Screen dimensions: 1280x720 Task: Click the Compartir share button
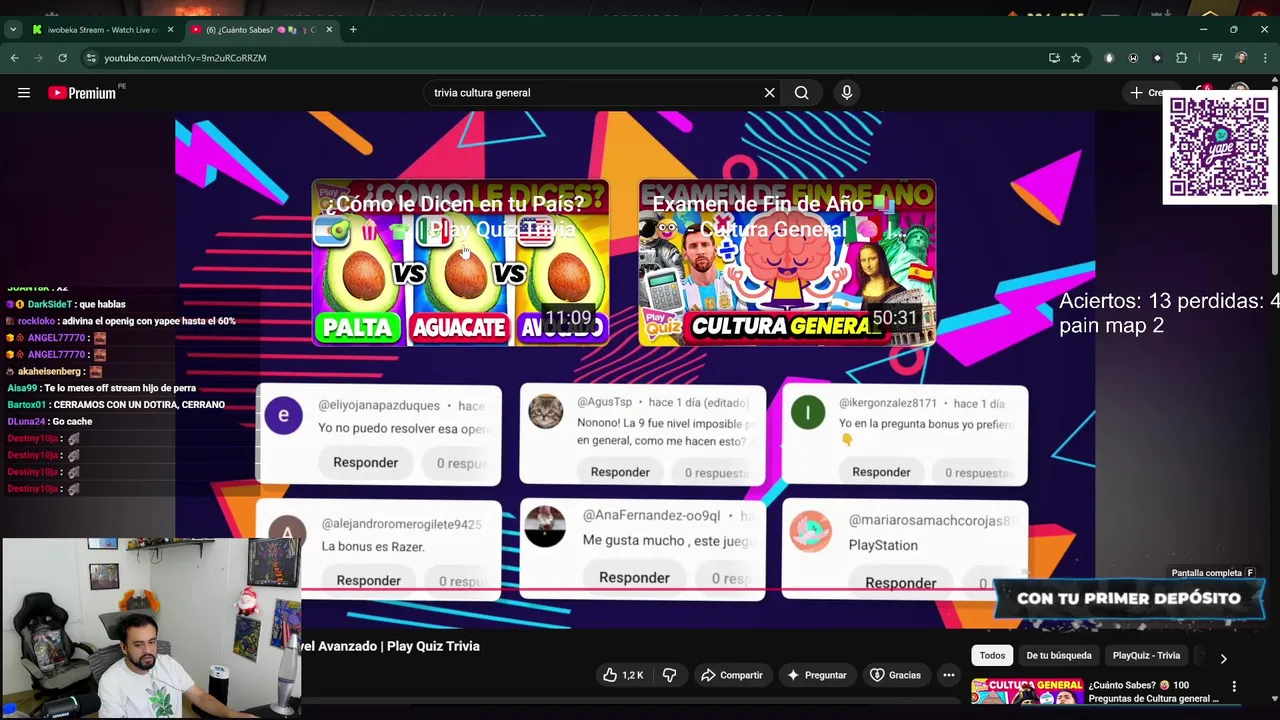pyautogui.click(x=731, y=675)
